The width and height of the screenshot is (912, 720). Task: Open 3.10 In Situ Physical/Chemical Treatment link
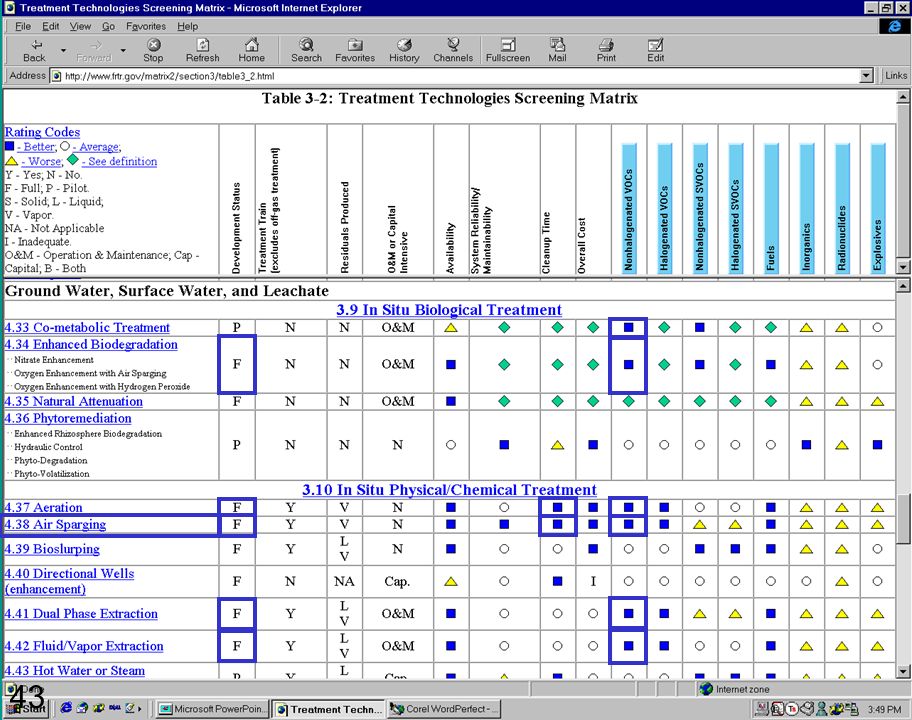(x=449, y=490)
